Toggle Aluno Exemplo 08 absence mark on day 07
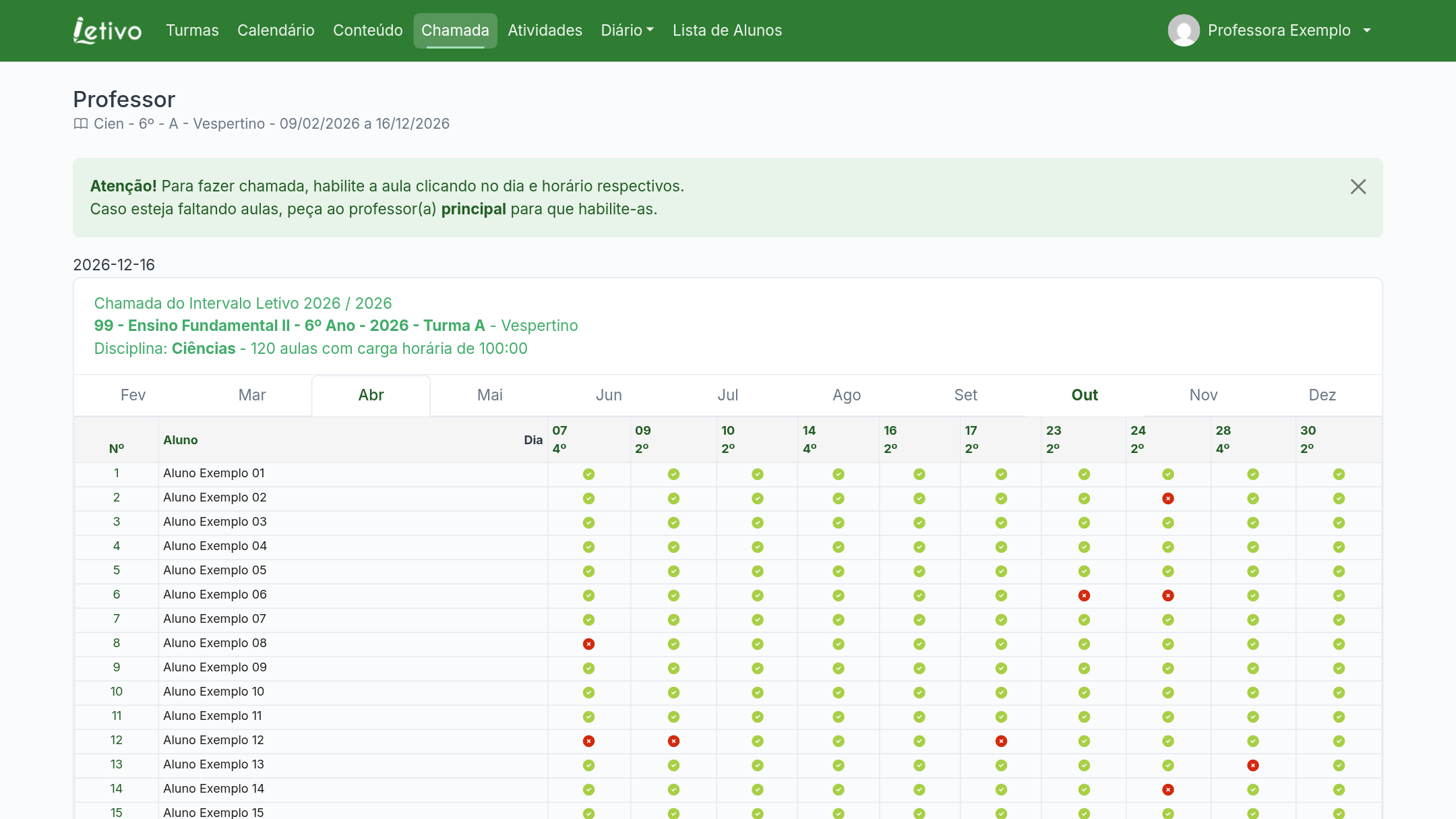 [x=588, y=644]
